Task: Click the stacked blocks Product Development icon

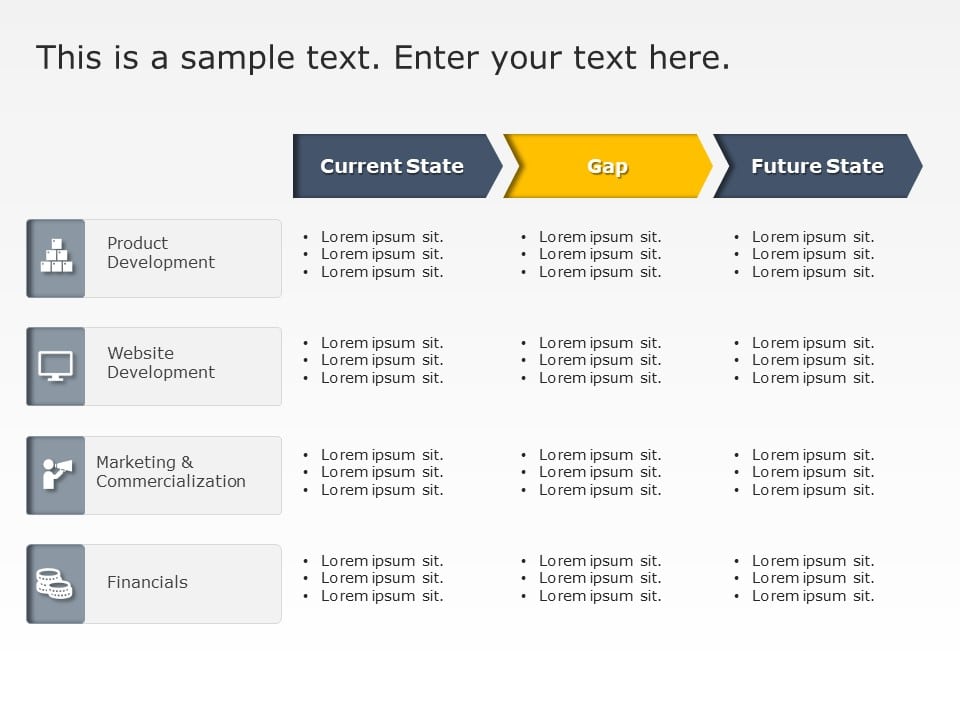Action: coord(56,257)
